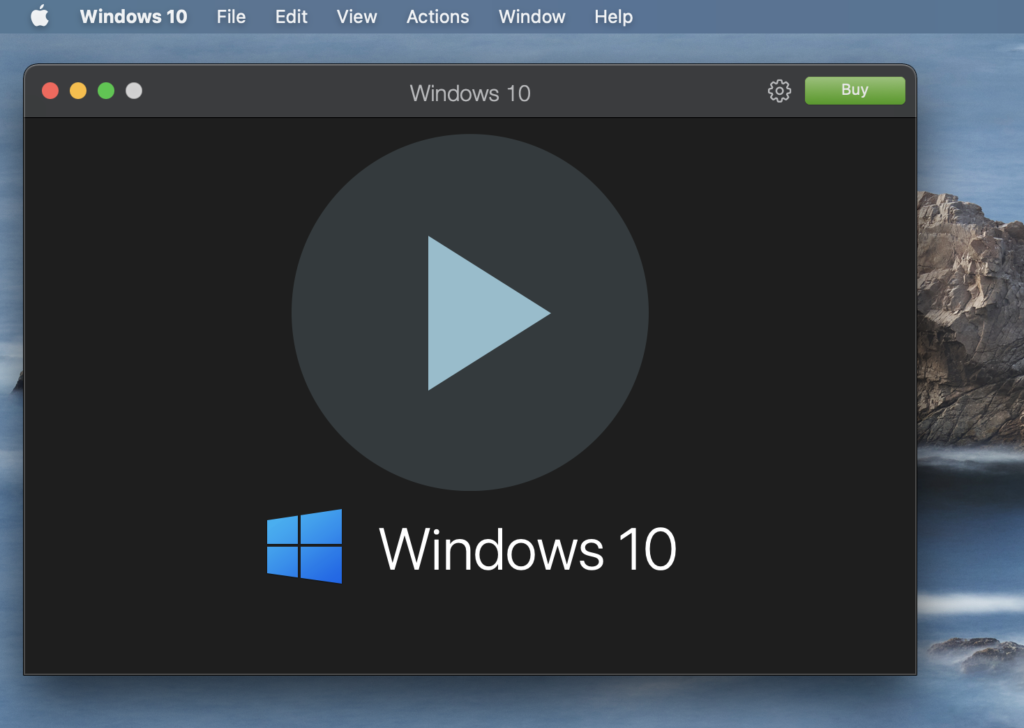The height and width of the screenshot is (728, 1024).
Task: Open the Apple menu
Action: [40, 16]
